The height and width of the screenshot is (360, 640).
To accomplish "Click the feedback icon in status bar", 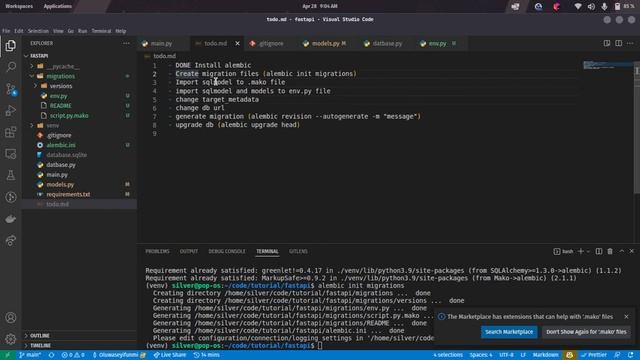I will 617,355.
